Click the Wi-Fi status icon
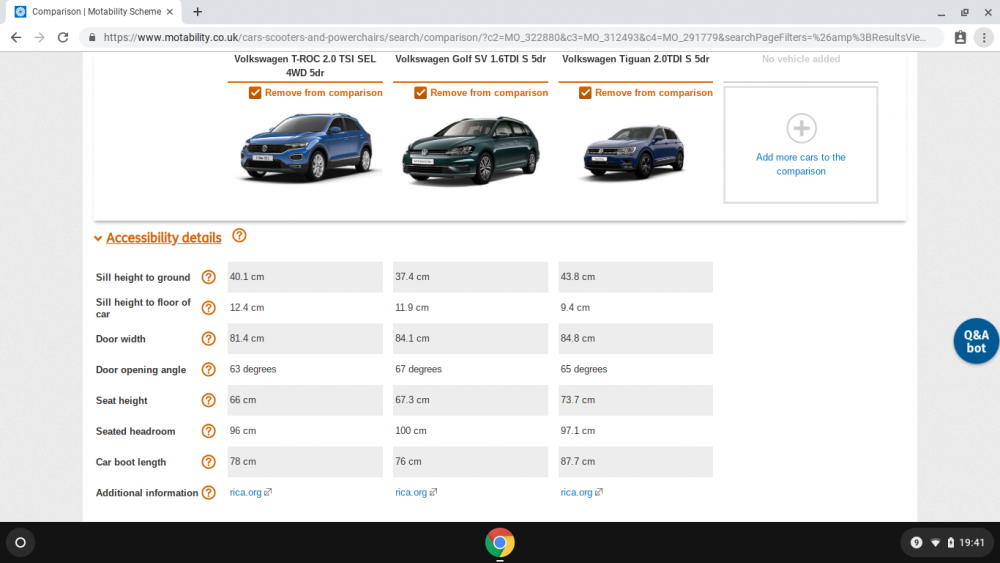 pyautogui.click(x=936, y=543)
